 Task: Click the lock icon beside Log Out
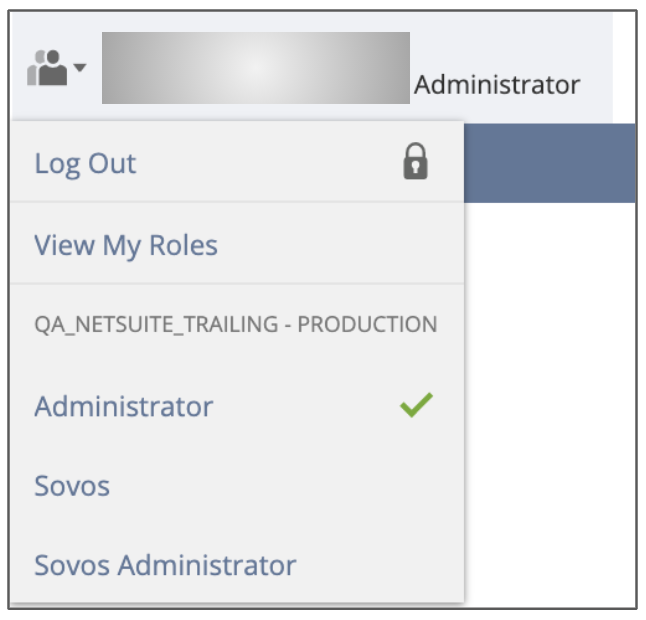point(415,162)
